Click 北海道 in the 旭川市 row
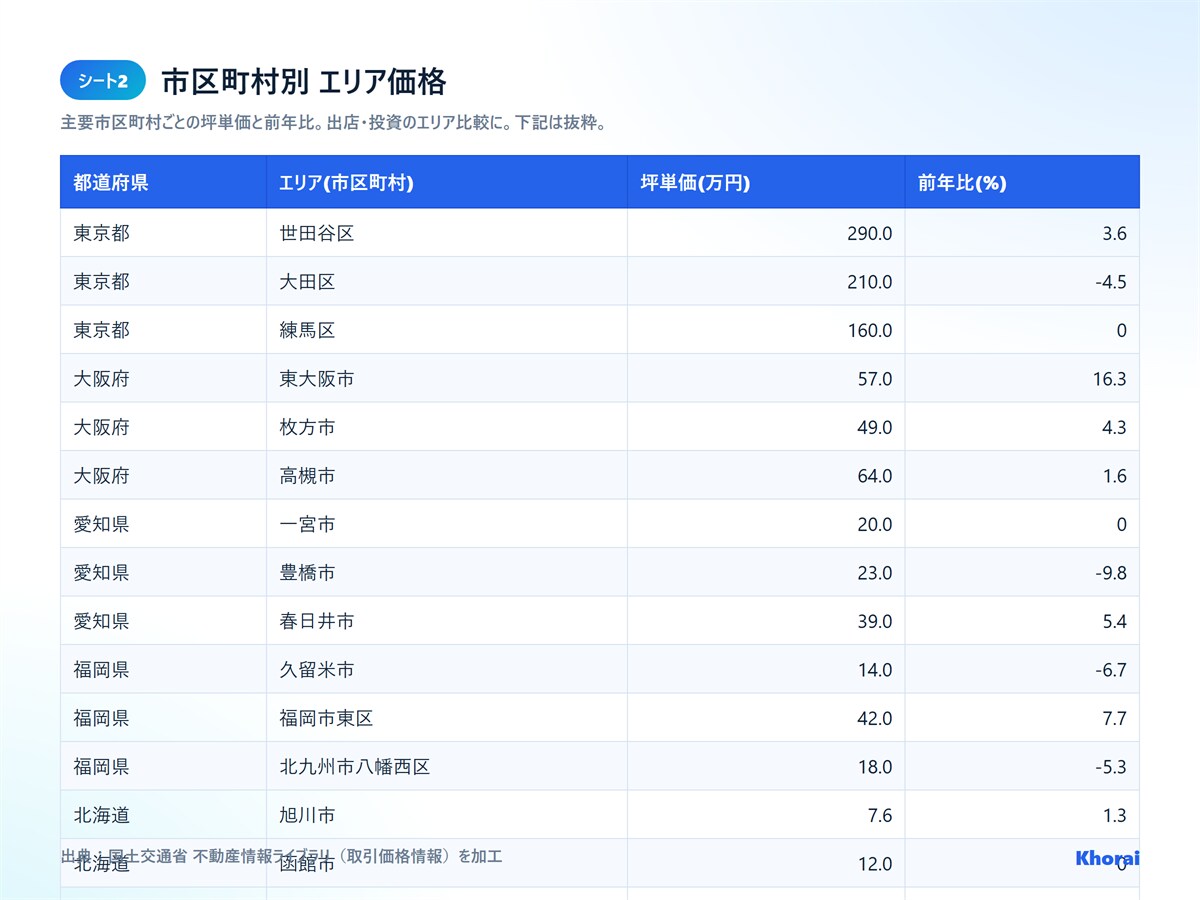Viewport: 1200px width, 900px height. coord(101,815)
